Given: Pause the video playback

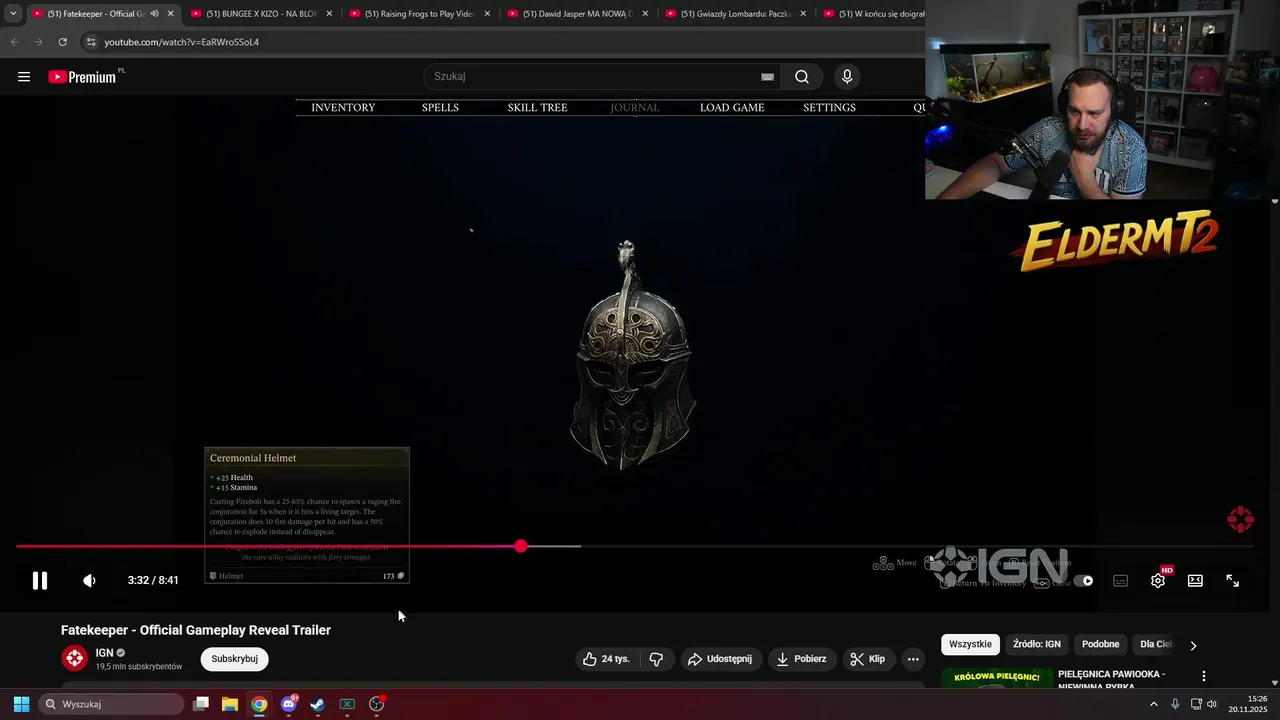Looking at the screenshot, I should [x=40, y=580].
